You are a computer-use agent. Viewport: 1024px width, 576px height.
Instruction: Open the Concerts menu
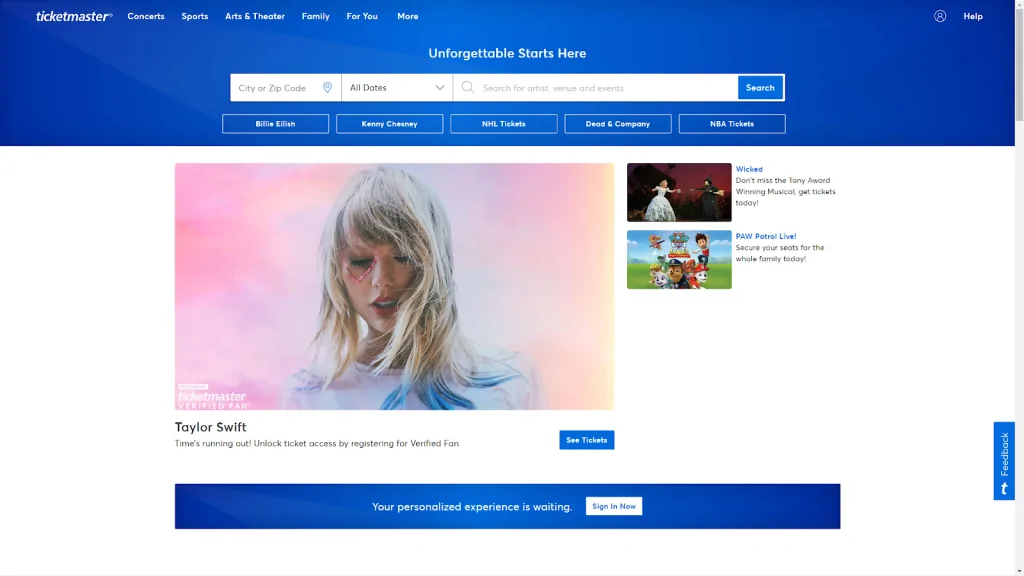point(146,16)
